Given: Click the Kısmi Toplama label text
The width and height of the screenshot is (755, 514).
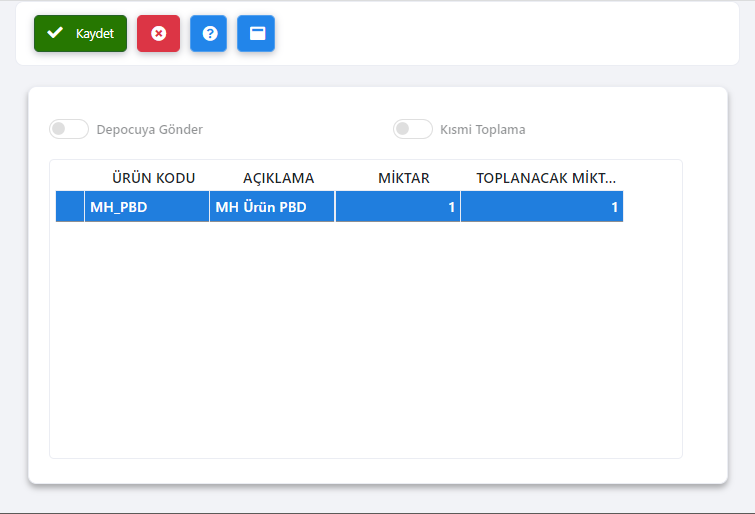Looking at the screenshot, I should [x=482, y=129].
